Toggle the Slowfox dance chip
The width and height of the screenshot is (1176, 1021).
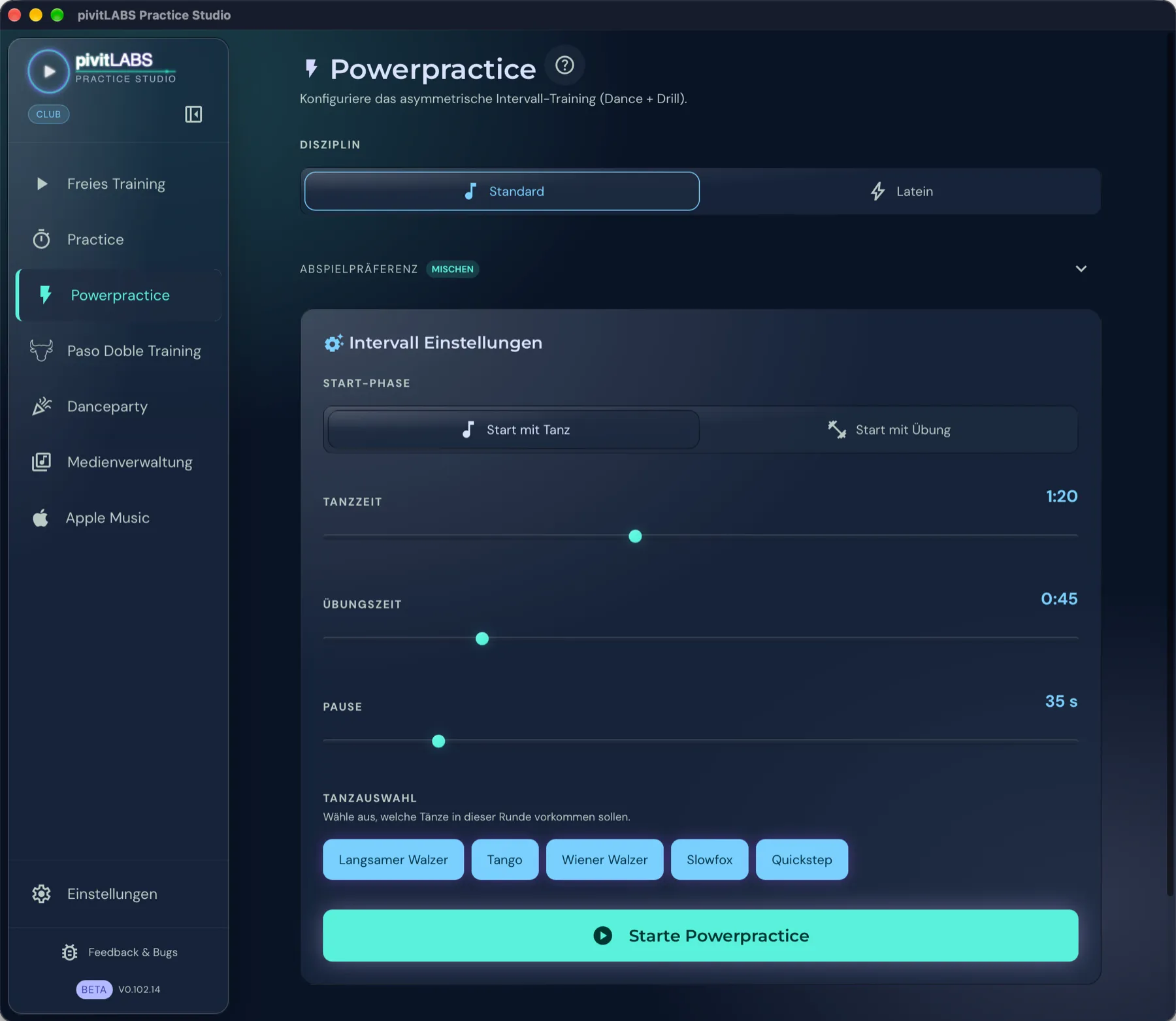click(x=710, y=860)
